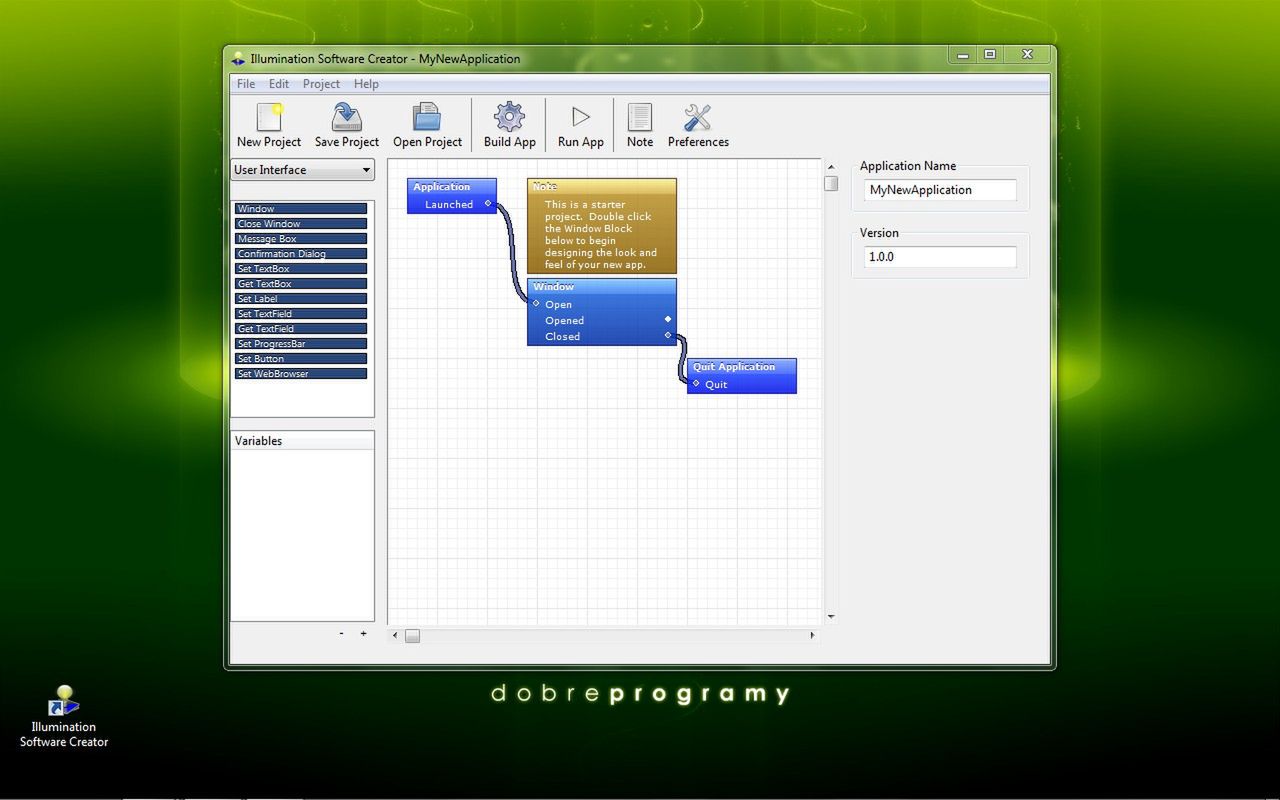Screen dimensions: 1280x800
Task: Choose the Set Button block
Action: coord(301,359)
